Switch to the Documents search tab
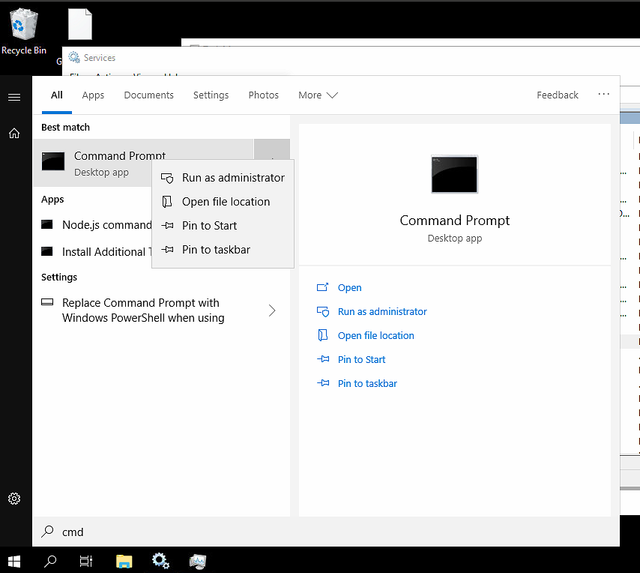 pos(149,95)
